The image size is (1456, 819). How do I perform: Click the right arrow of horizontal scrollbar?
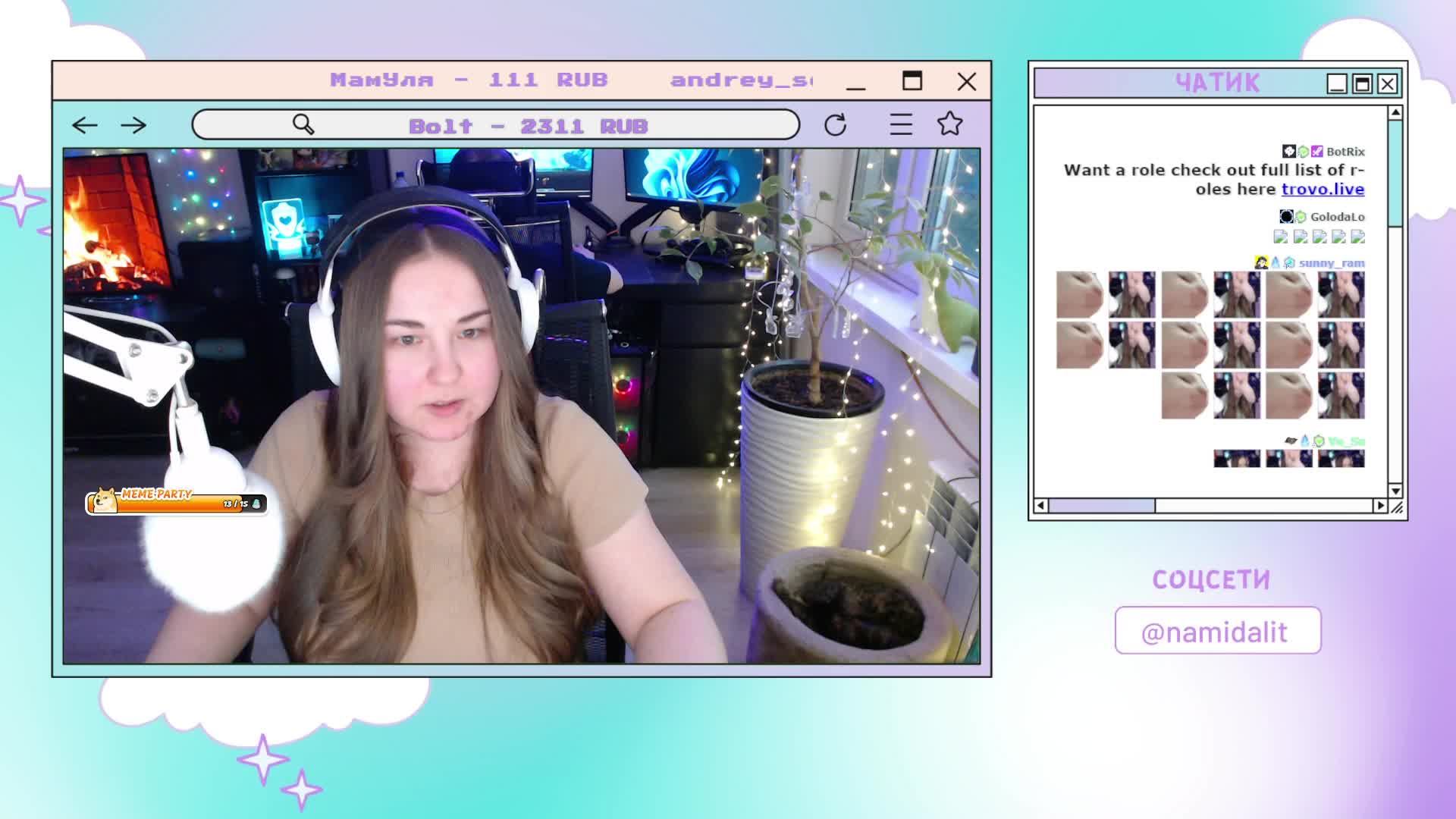(x=1380, y=506)
